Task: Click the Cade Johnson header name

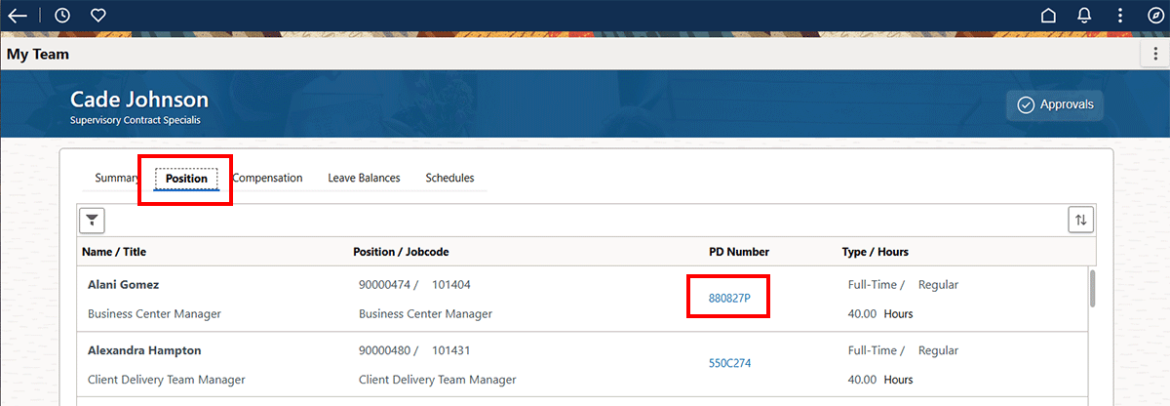Action: tap(140, 99)
